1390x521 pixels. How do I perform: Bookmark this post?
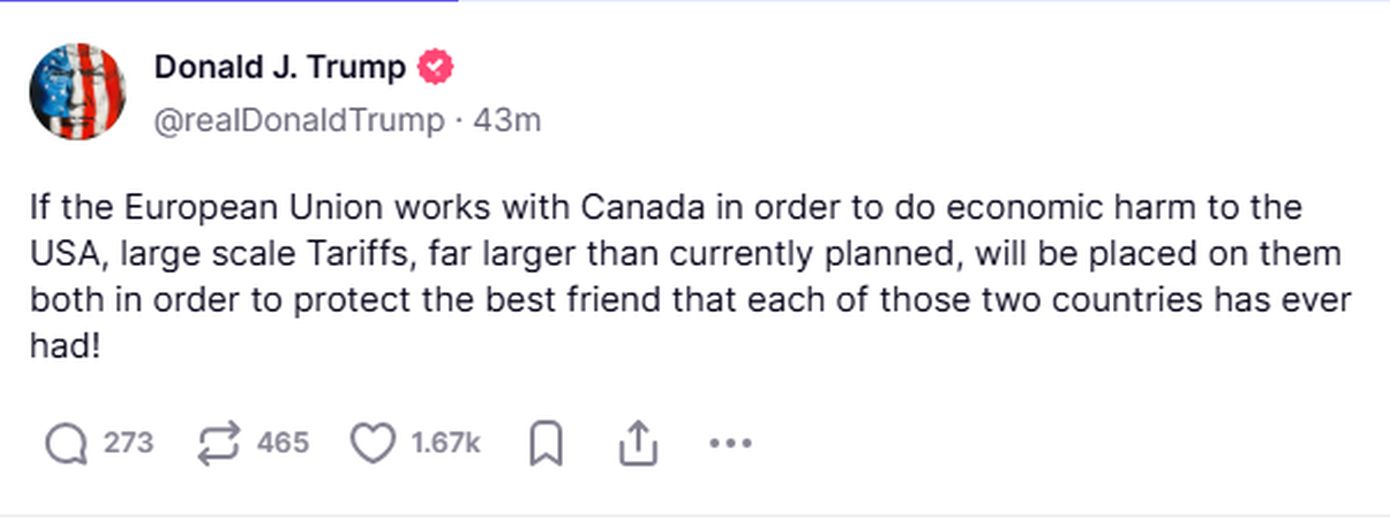pyautogui.click(x=546, y=444)
